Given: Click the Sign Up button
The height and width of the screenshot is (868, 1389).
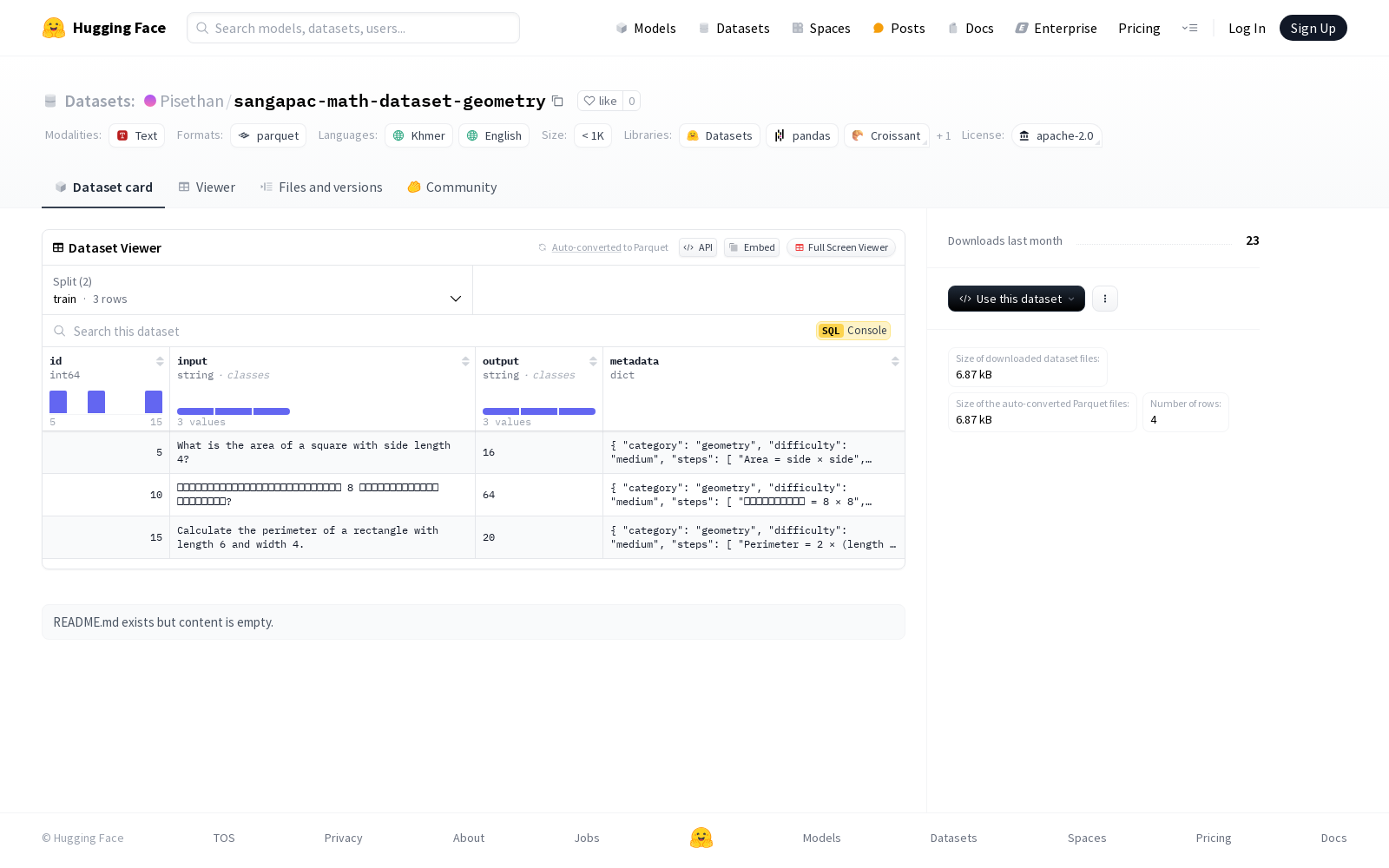Looking at the screenshot, I should click(1313, 28).
